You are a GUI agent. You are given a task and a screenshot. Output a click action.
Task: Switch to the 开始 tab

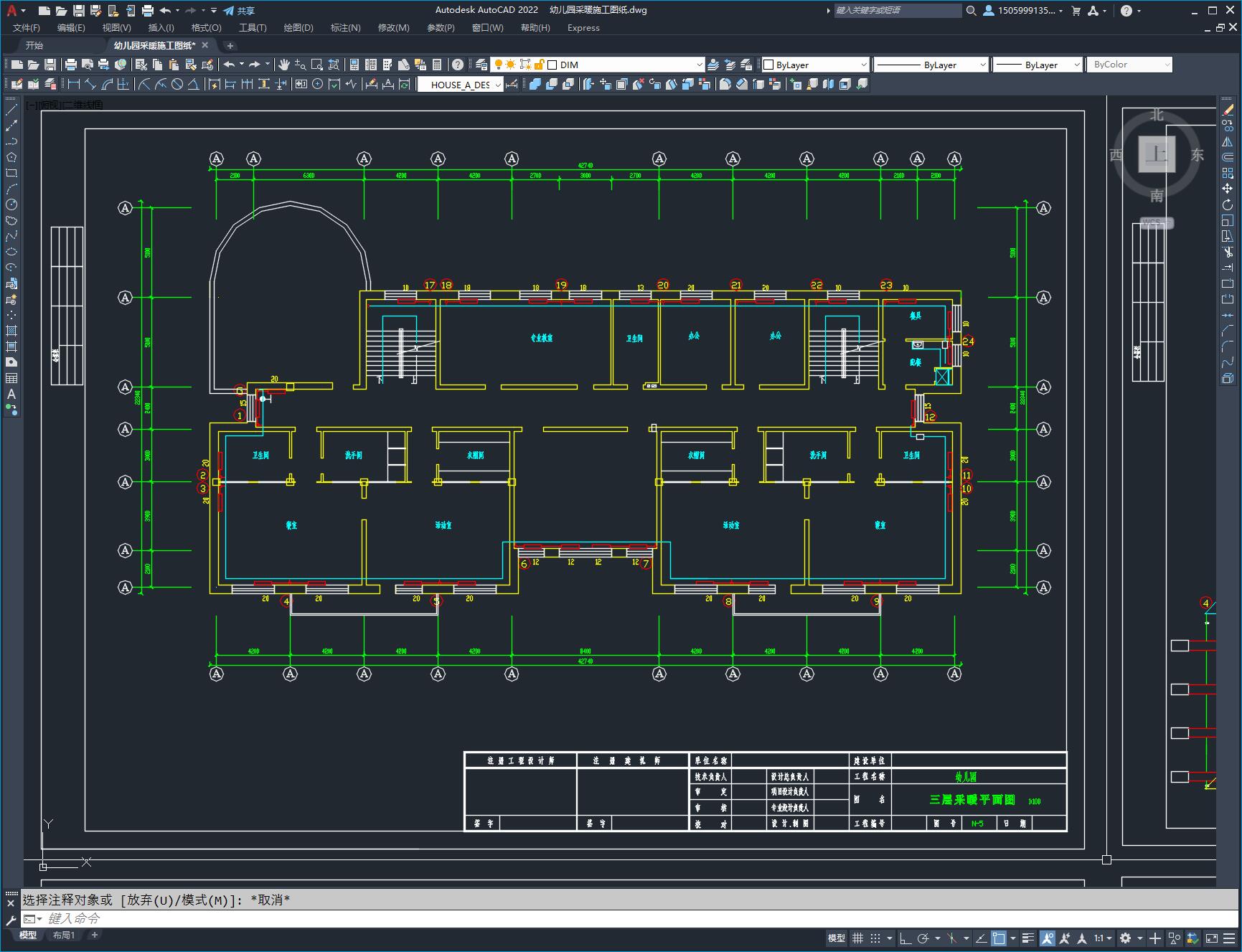pos(34,45)
